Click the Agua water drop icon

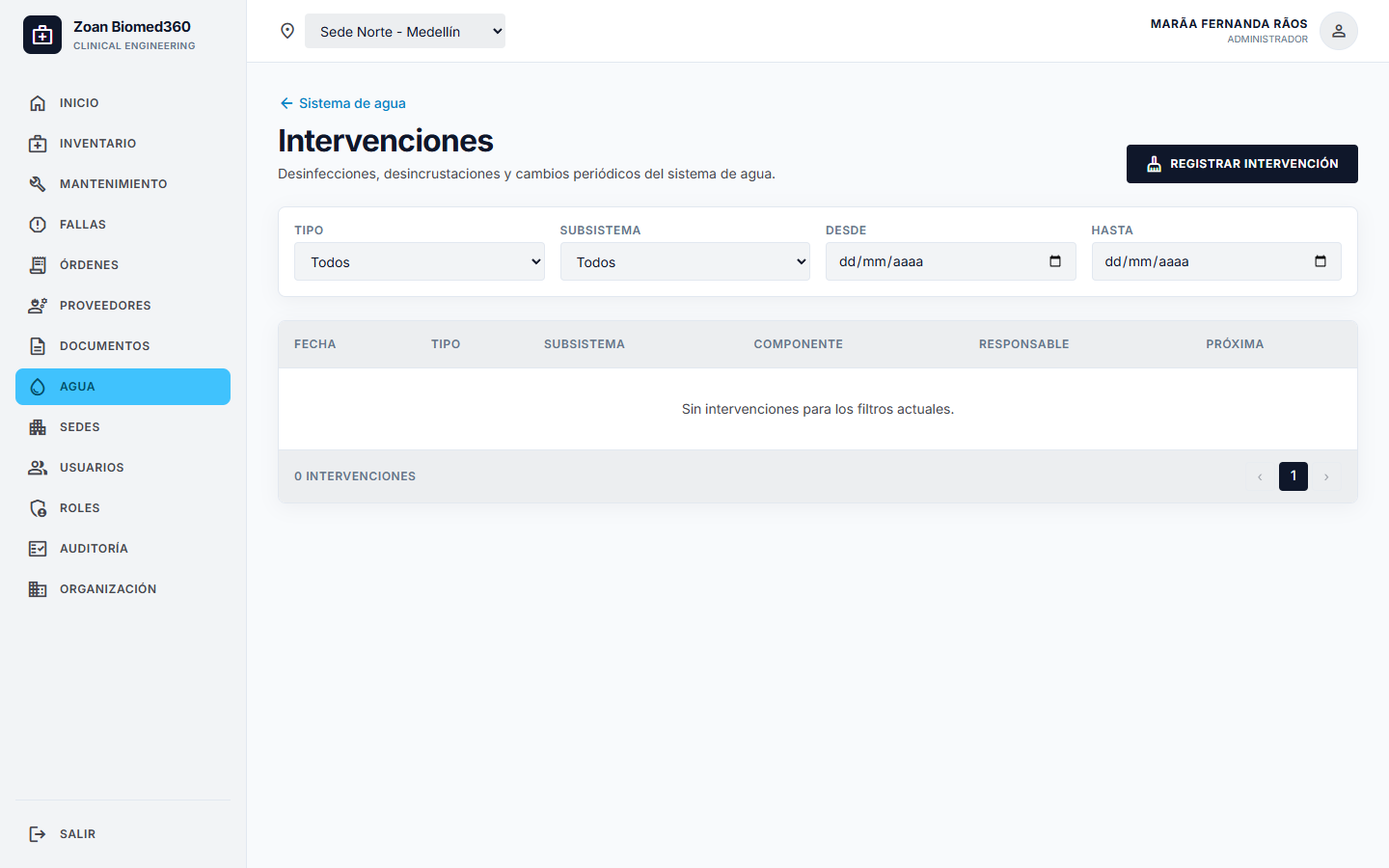pos(38,387)
